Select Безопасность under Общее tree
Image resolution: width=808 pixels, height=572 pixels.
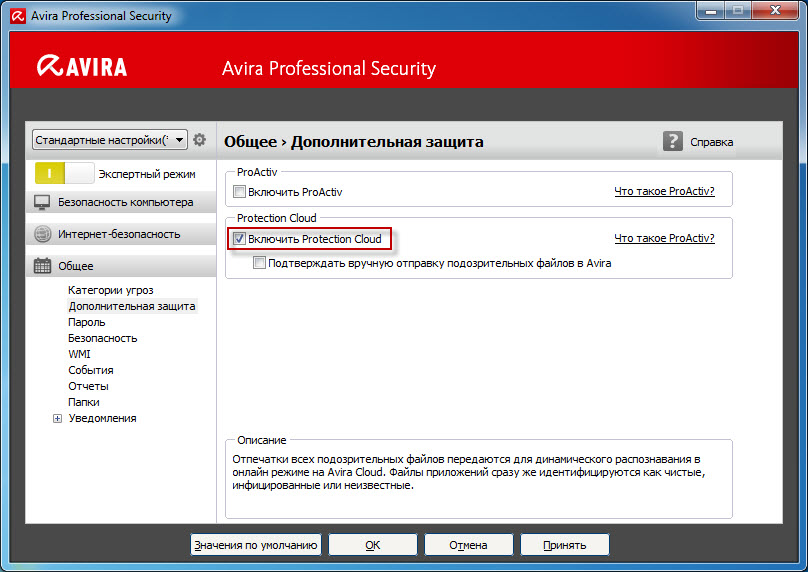click(x=103, y=338)
